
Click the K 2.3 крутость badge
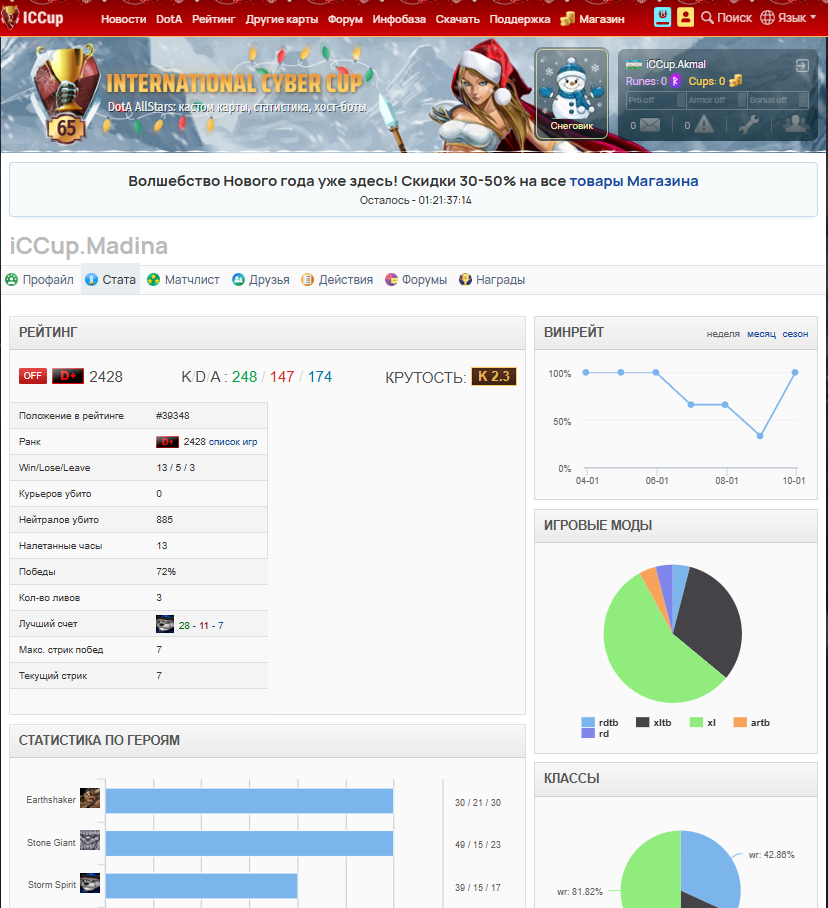[494, 376]
